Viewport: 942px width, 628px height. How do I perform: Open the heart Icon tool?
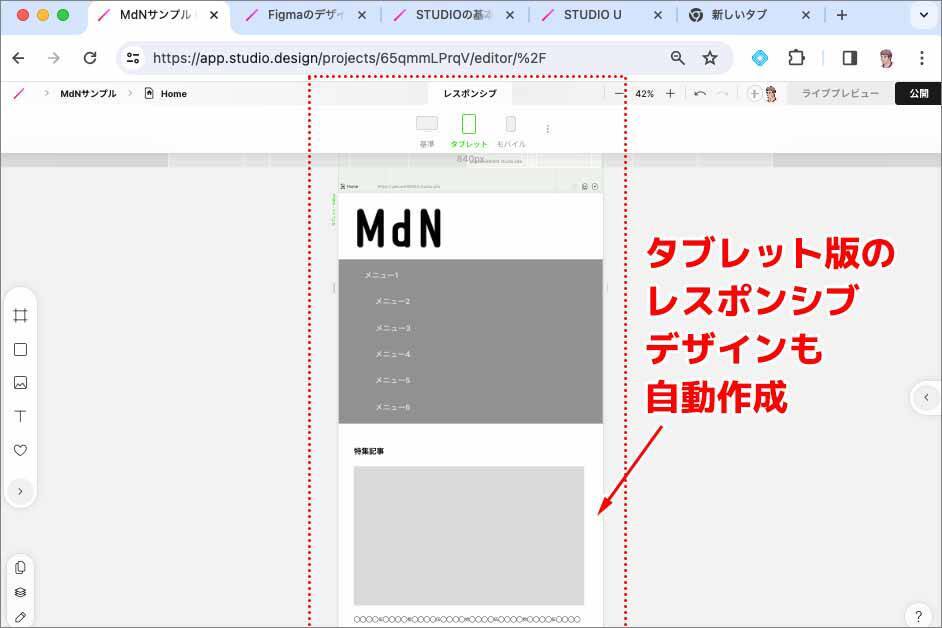(20, 450)
